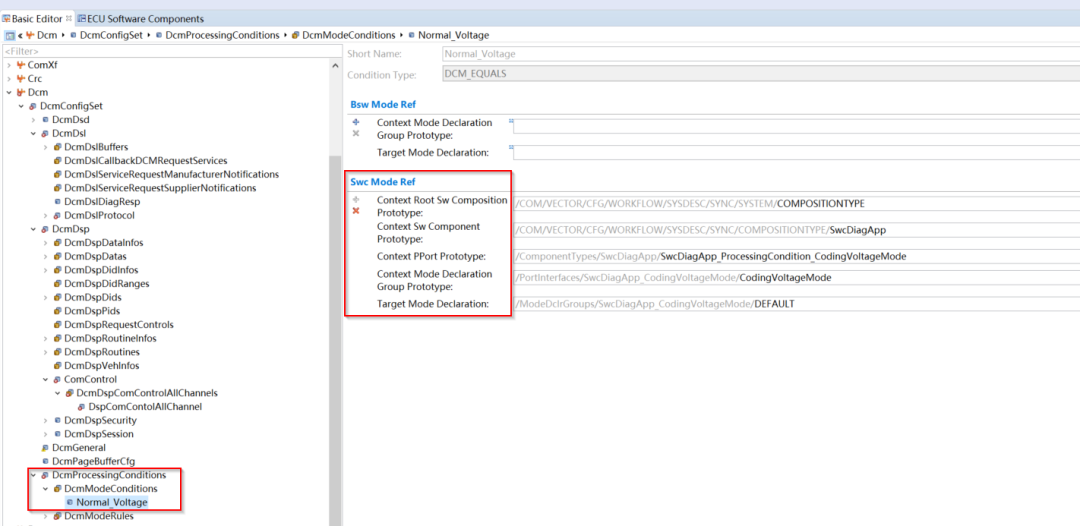
Task: Expand the Crc tree node
Action: coord(9,78)
